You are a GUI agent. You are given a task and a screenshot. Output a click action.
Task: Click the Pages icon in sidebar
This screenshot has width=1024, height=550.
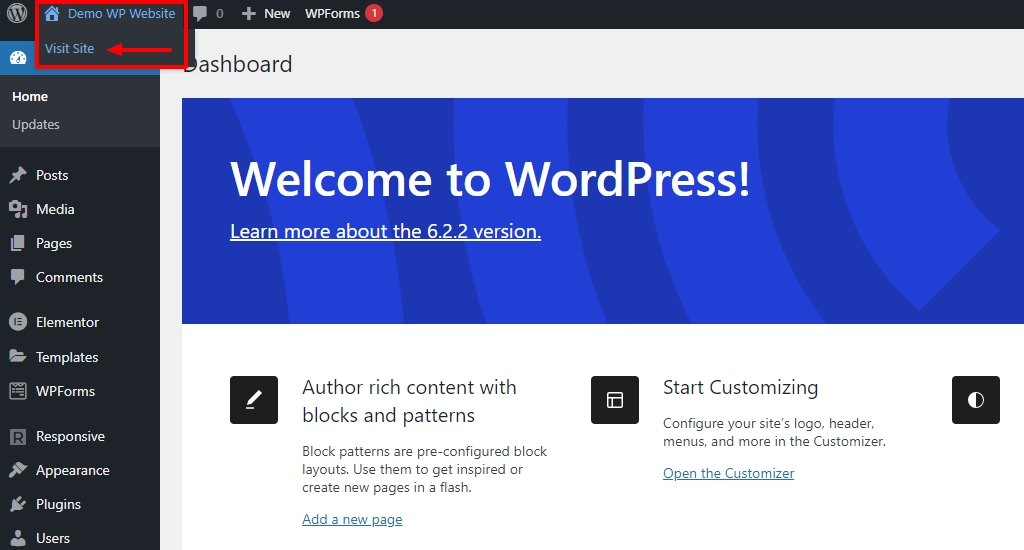(x=18, y=243)
